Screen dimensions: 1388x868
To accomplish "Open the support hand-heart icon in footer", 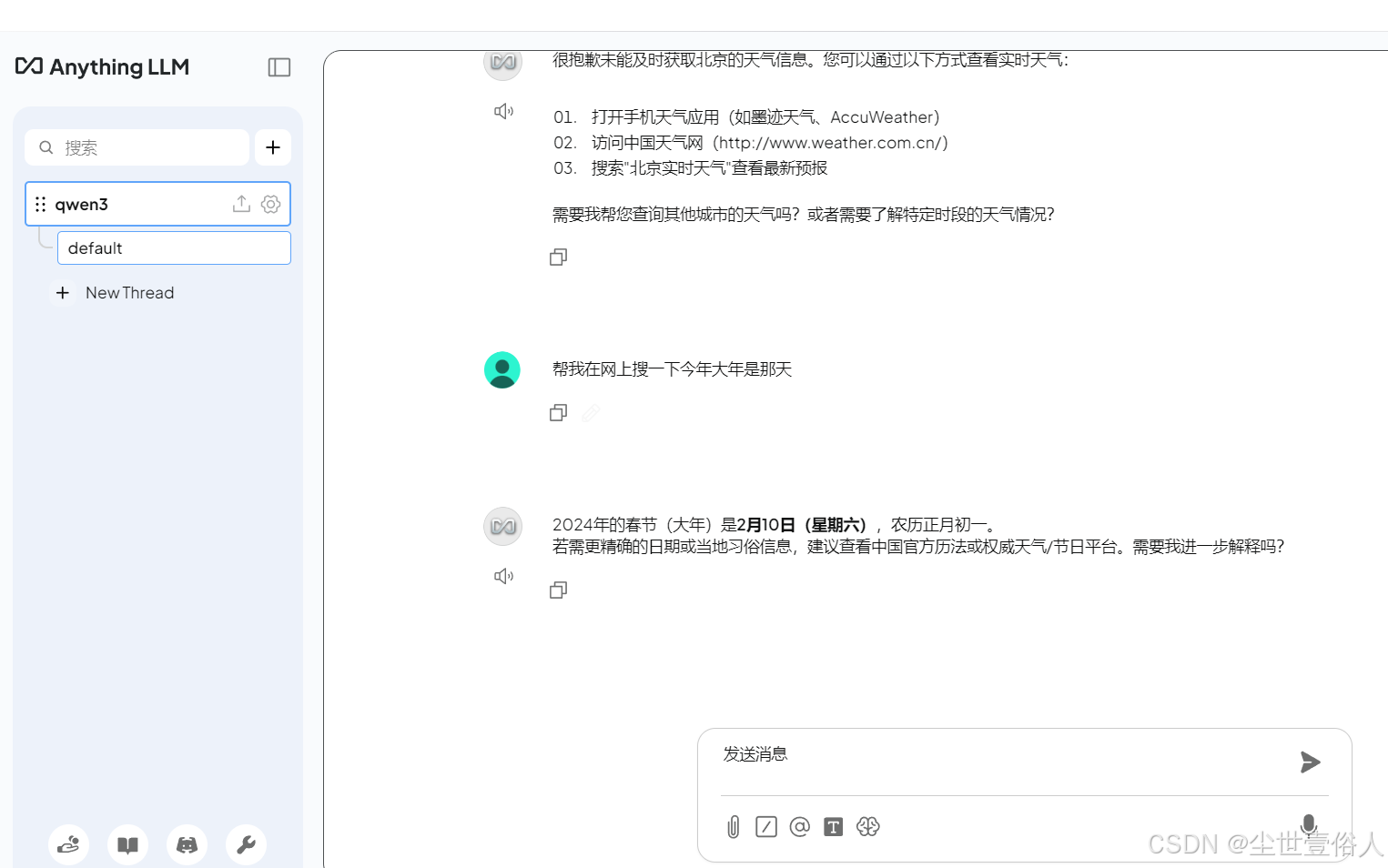I will point(68,845).
